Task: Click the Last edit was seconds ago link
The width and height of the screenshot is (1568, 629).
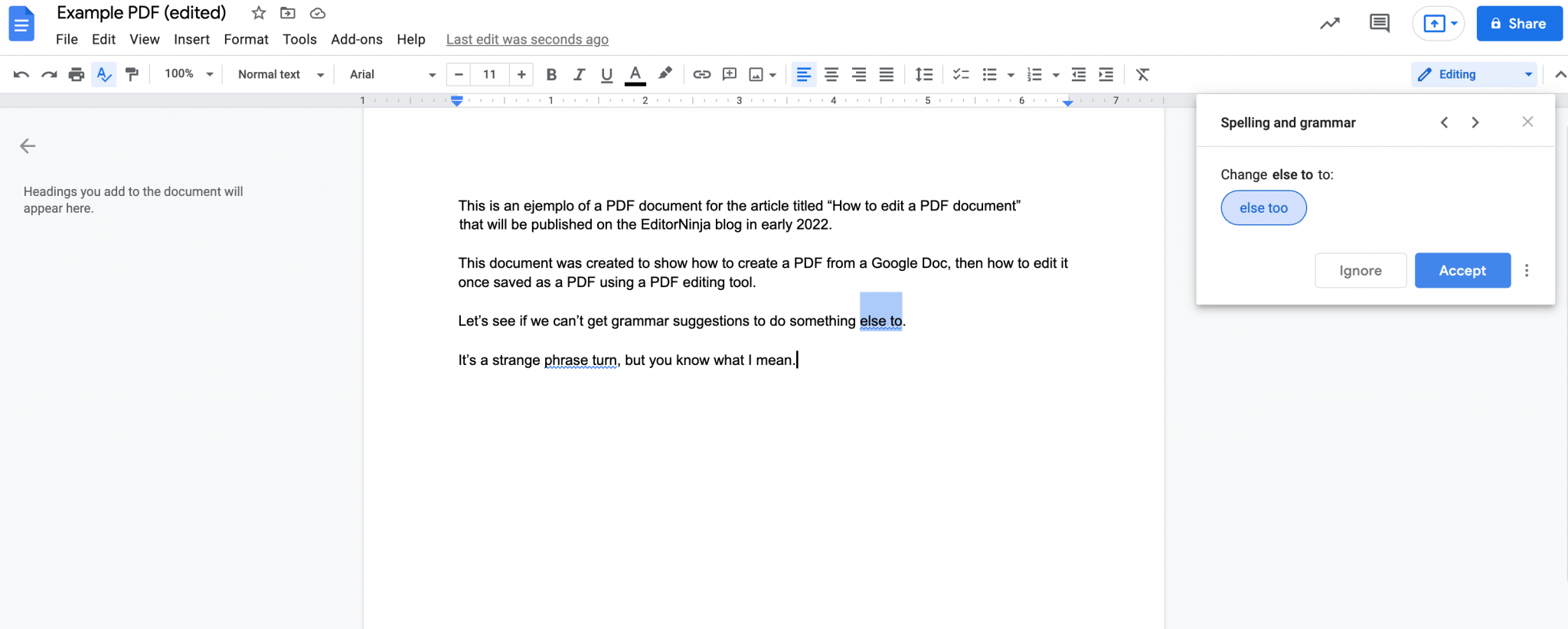Action: (528, 39)
